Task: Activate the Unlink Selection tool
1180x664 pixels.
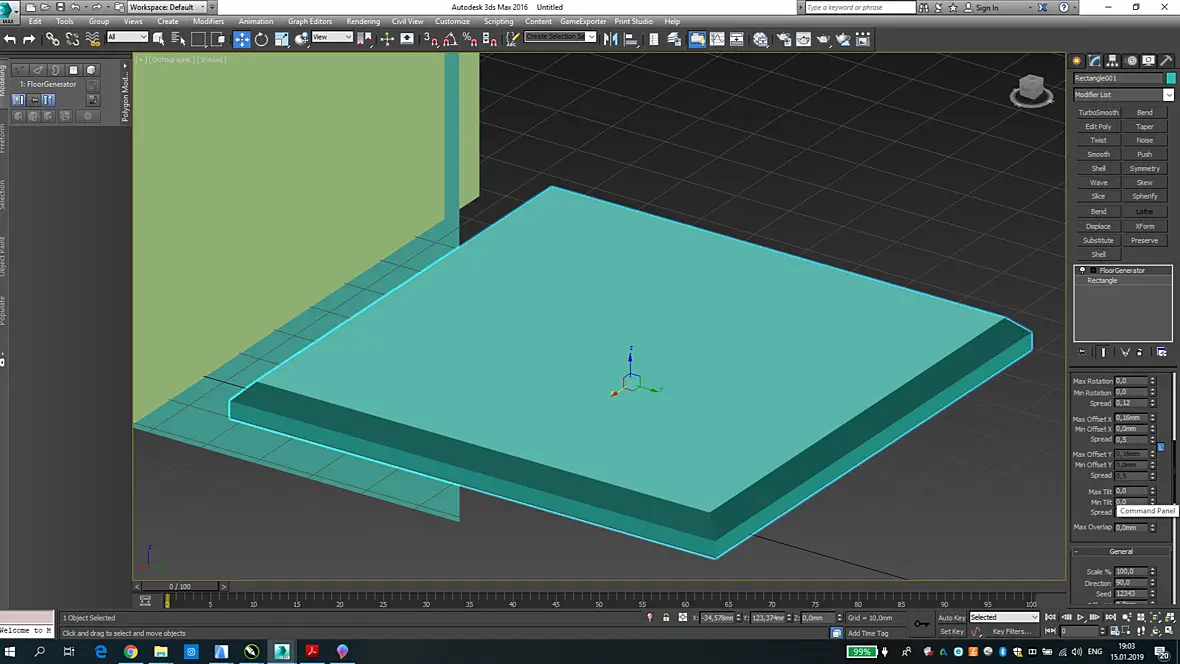Action: [72, 39]
